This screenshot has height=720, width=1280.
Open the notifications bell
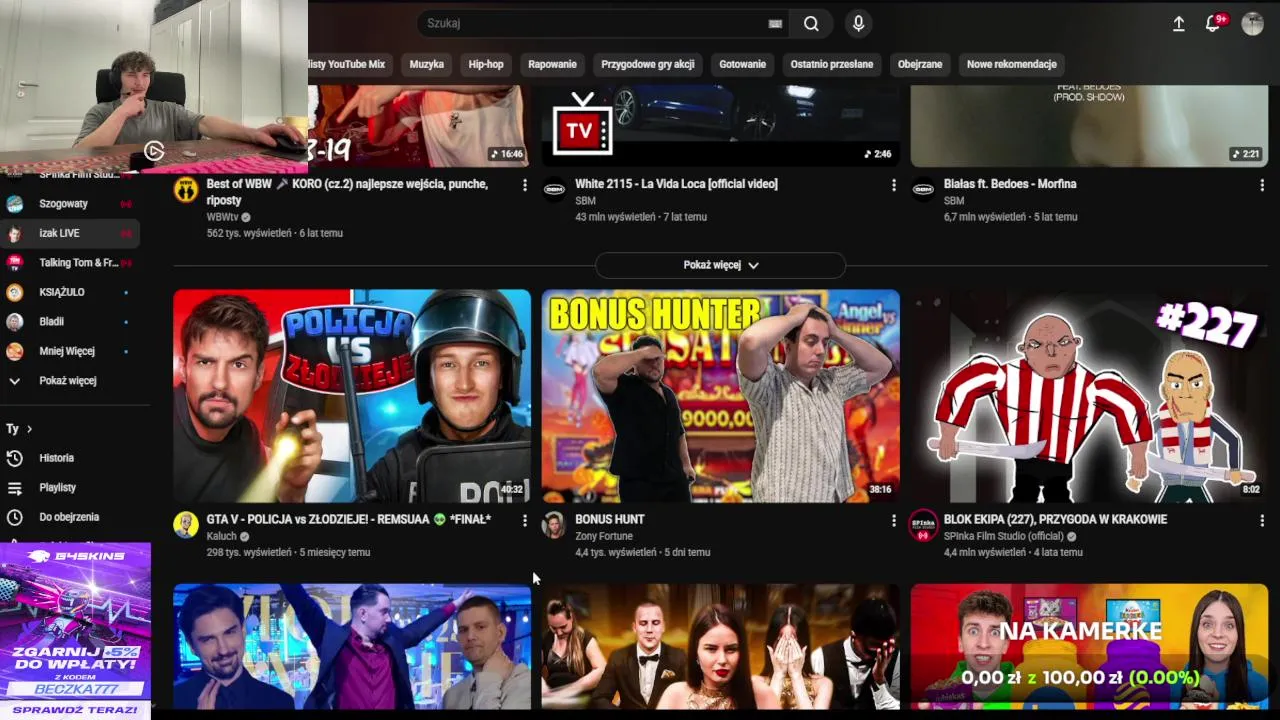1214,24
